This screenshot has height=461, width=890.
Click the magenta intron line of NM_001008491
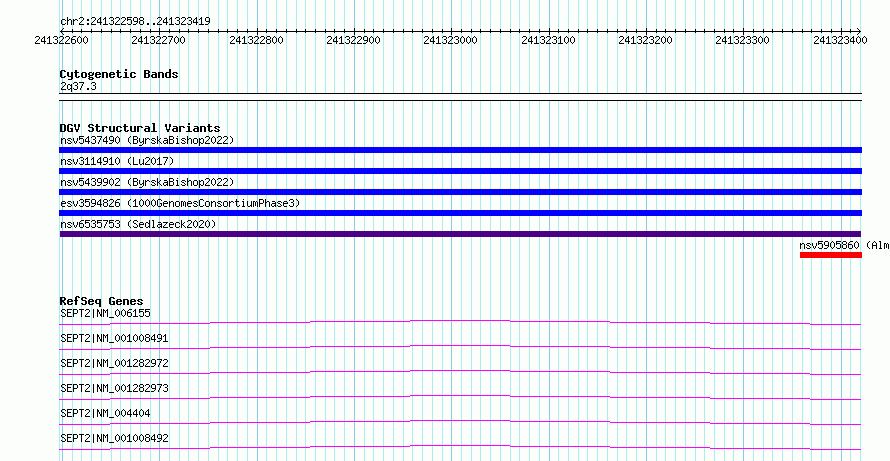pyautogui.click(x=460, y=346)
